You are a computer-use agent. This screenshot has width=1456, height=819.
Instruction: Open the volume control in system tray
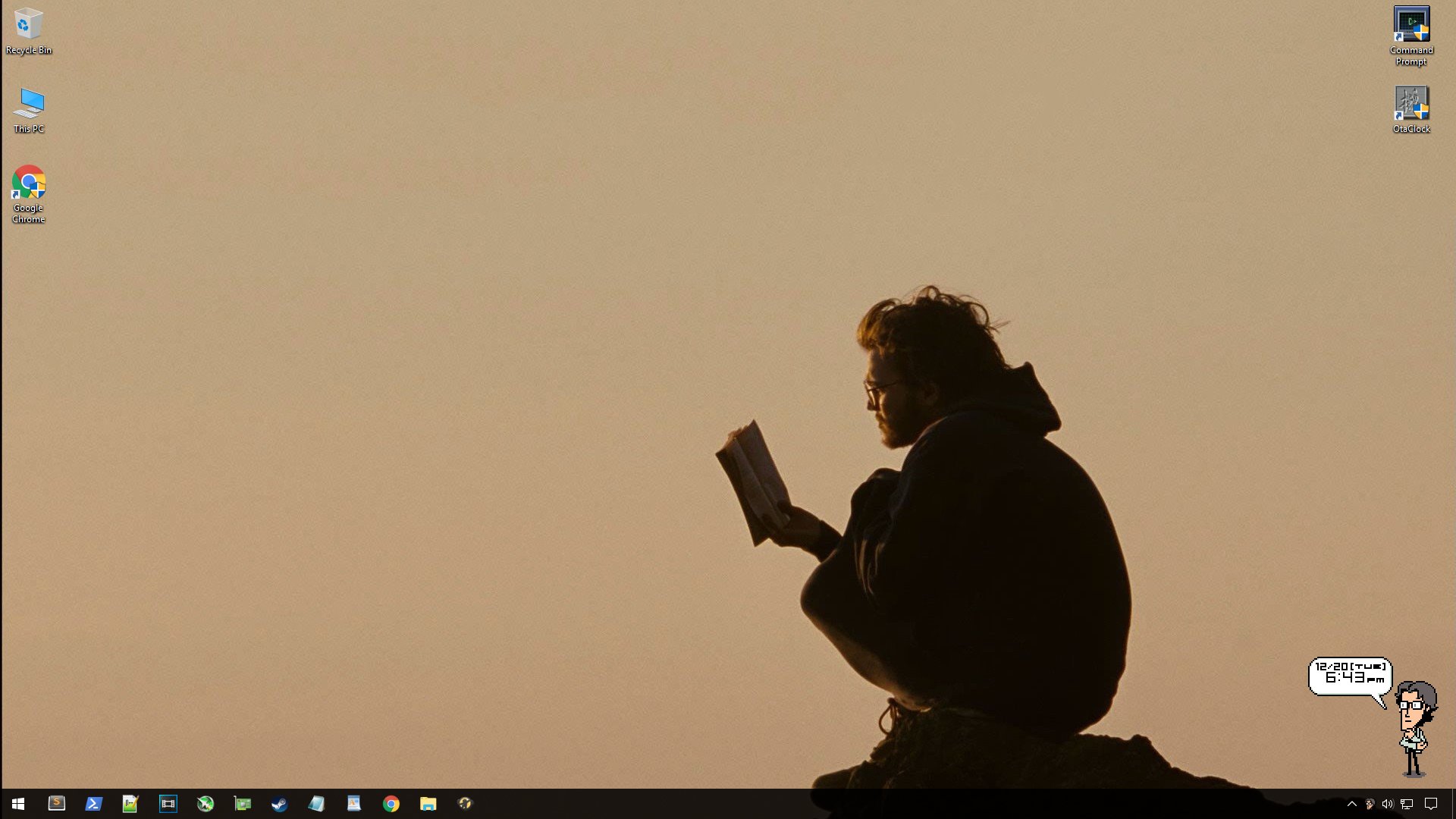point(1388,804)
